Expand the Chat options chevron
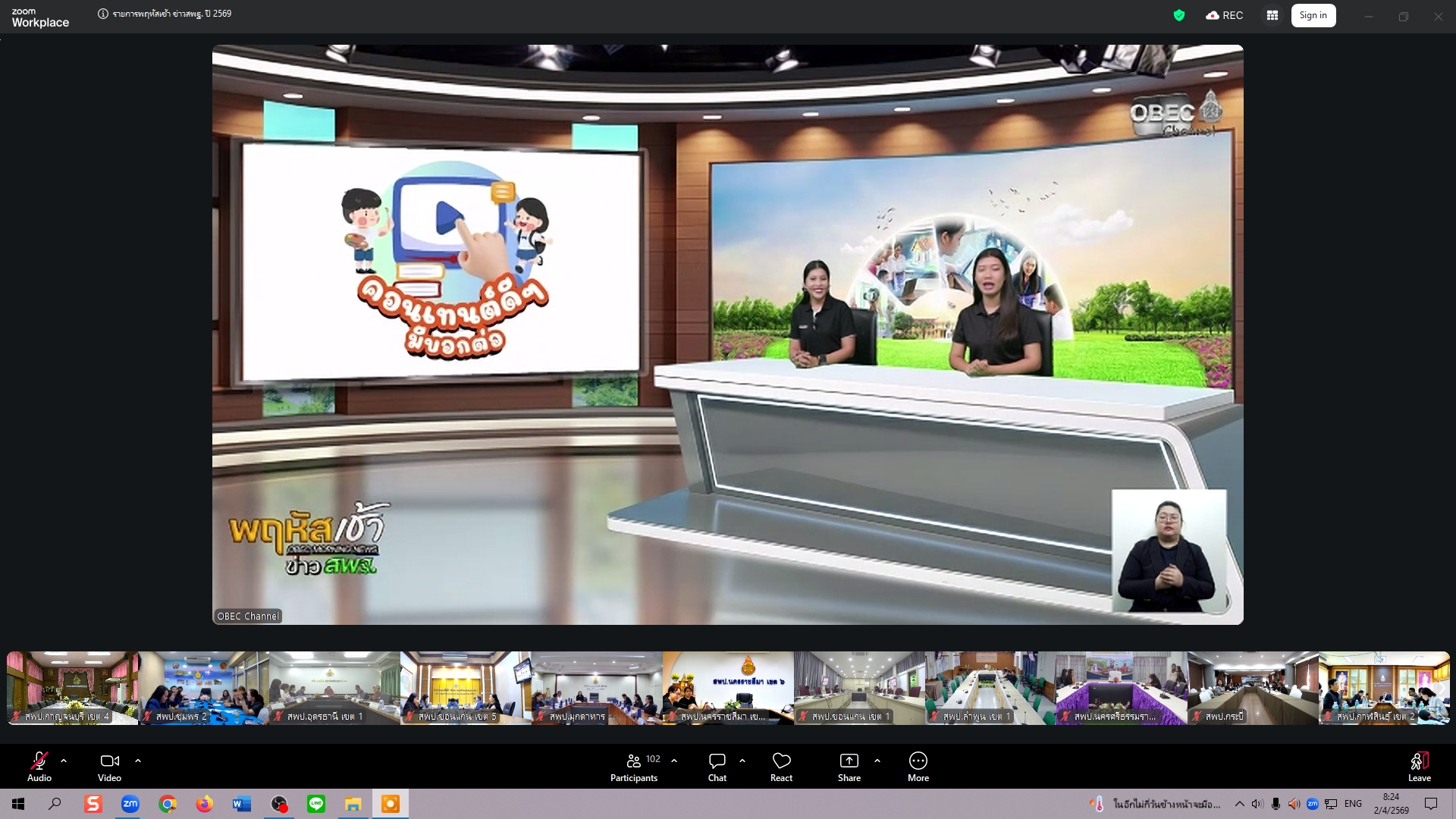This screenshot has width=1456, height=819. [742, 760]
